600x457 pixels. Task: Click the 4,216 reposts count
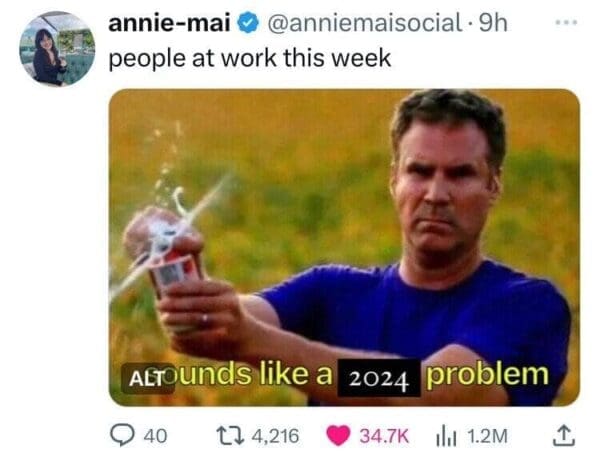276,436
